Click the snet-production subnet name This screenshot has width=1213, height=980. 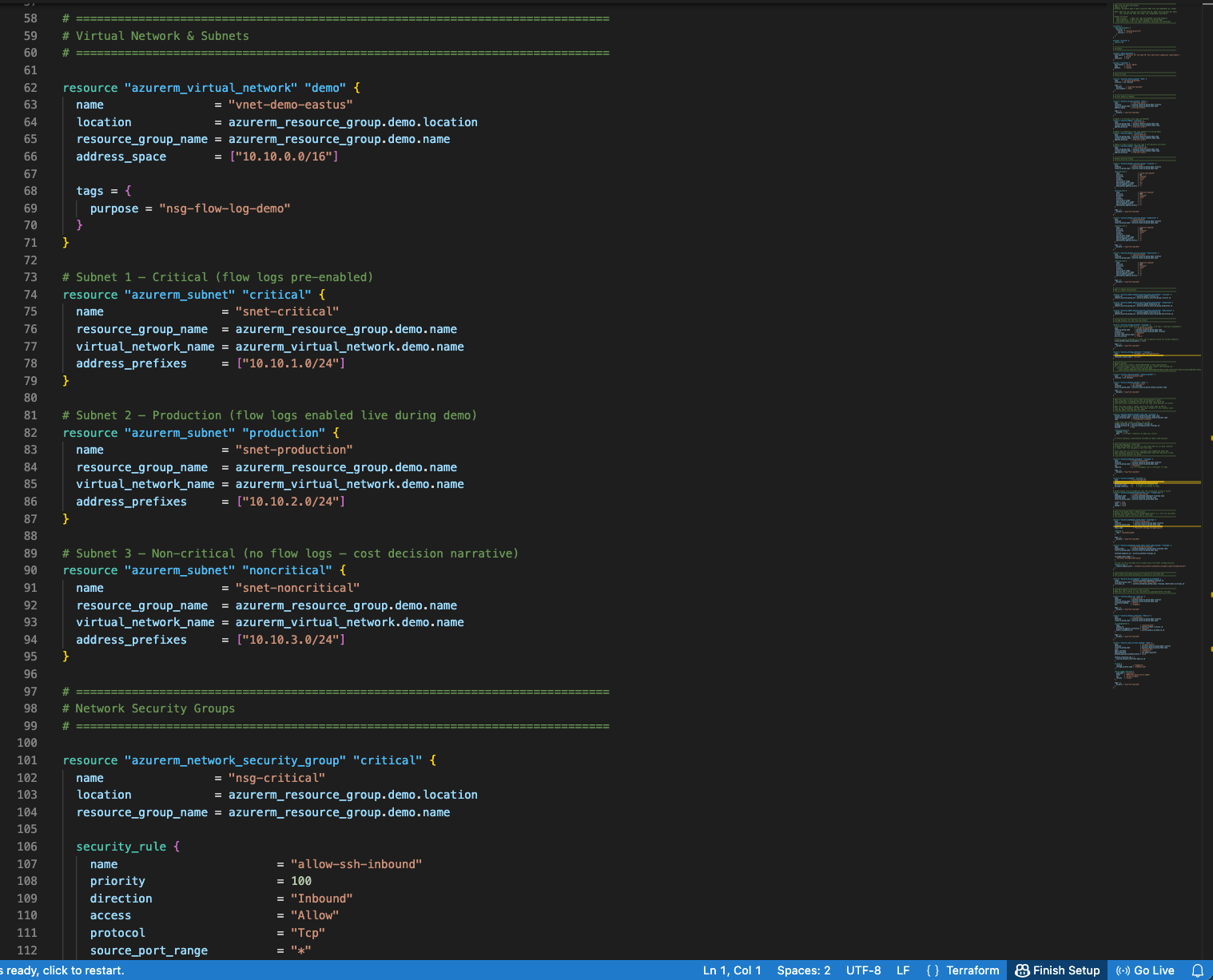pyautogui.click(x=294, y=449)
